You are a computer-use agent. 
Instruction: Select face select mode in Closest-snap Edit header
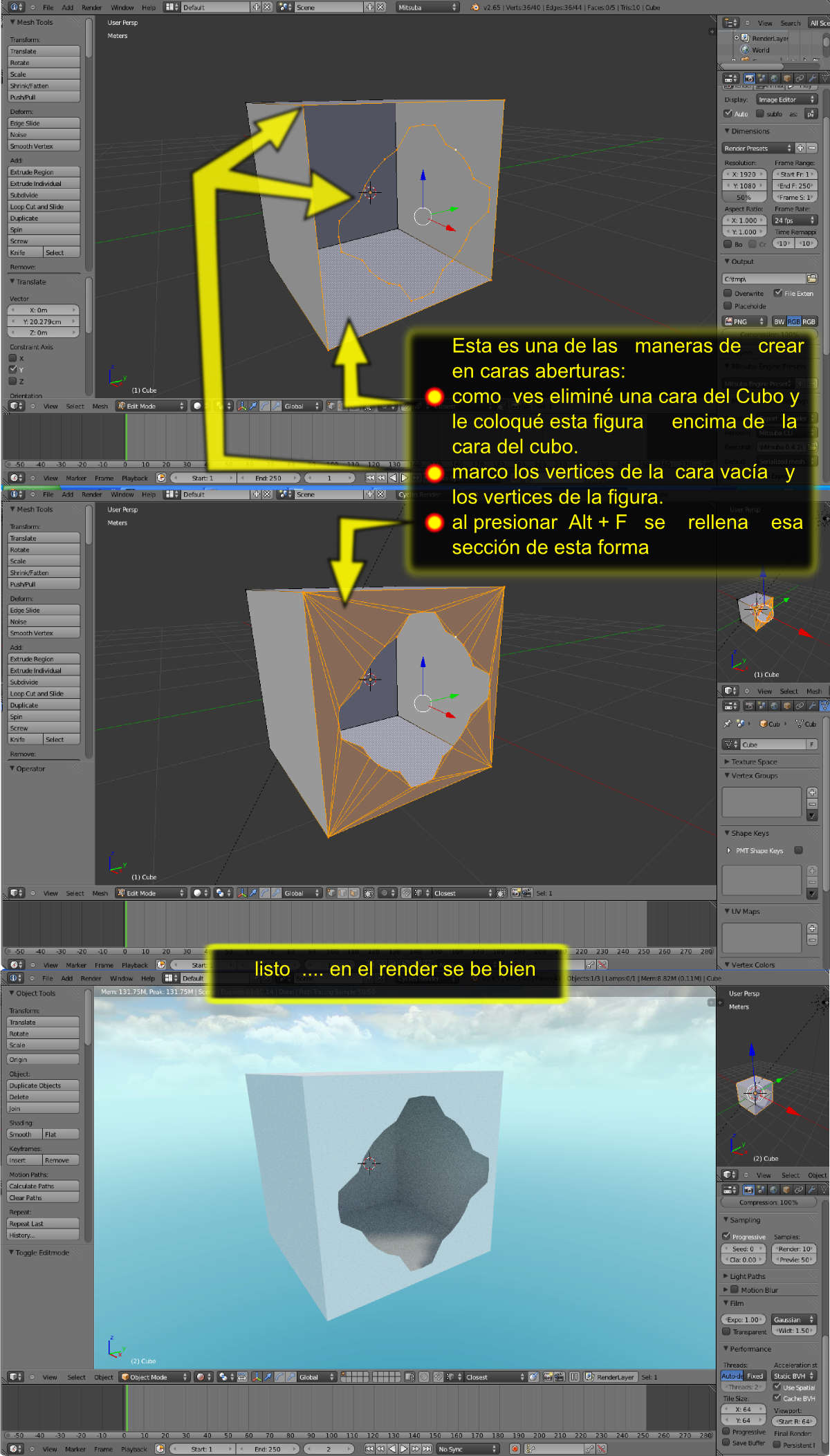(x=353, y=893)
